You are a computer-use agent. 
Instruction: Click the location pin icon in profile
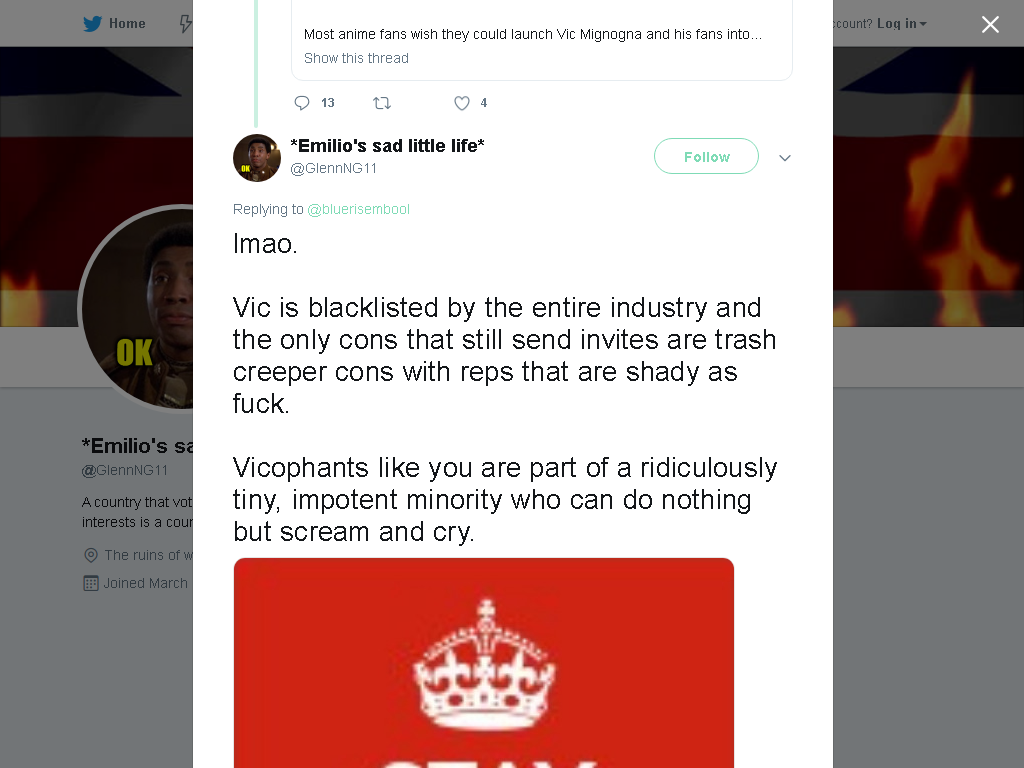coord(91,555)
